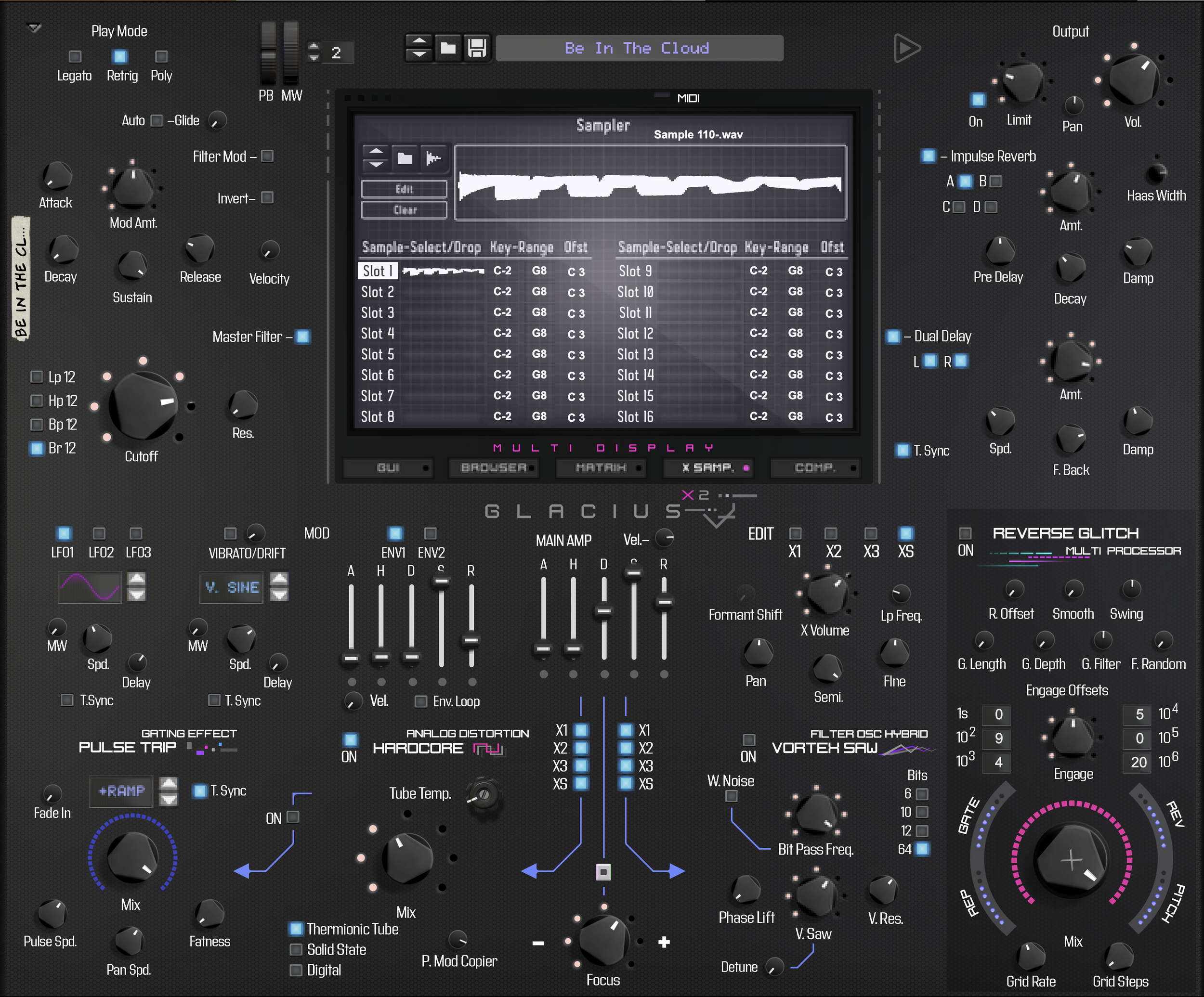Screen dimensions: 1204x997
Task: Click the sampler Edit button
Action: pyautogui.click(x=404, y=189)
